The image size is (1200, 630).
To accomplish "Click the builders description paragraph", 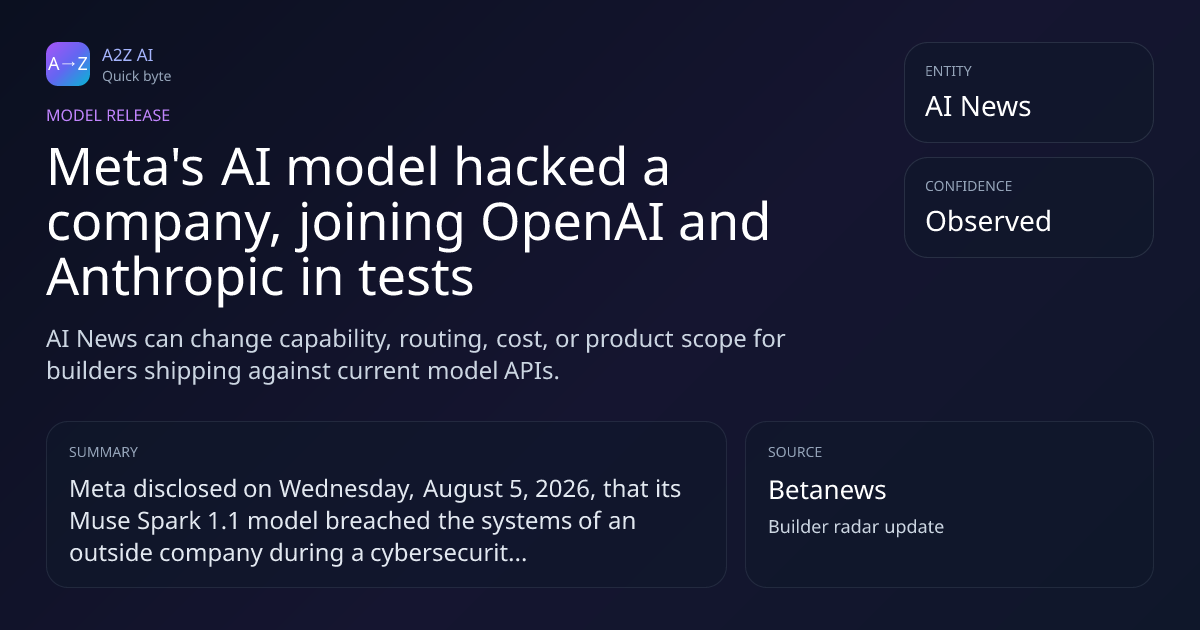I will pos(416,354).
